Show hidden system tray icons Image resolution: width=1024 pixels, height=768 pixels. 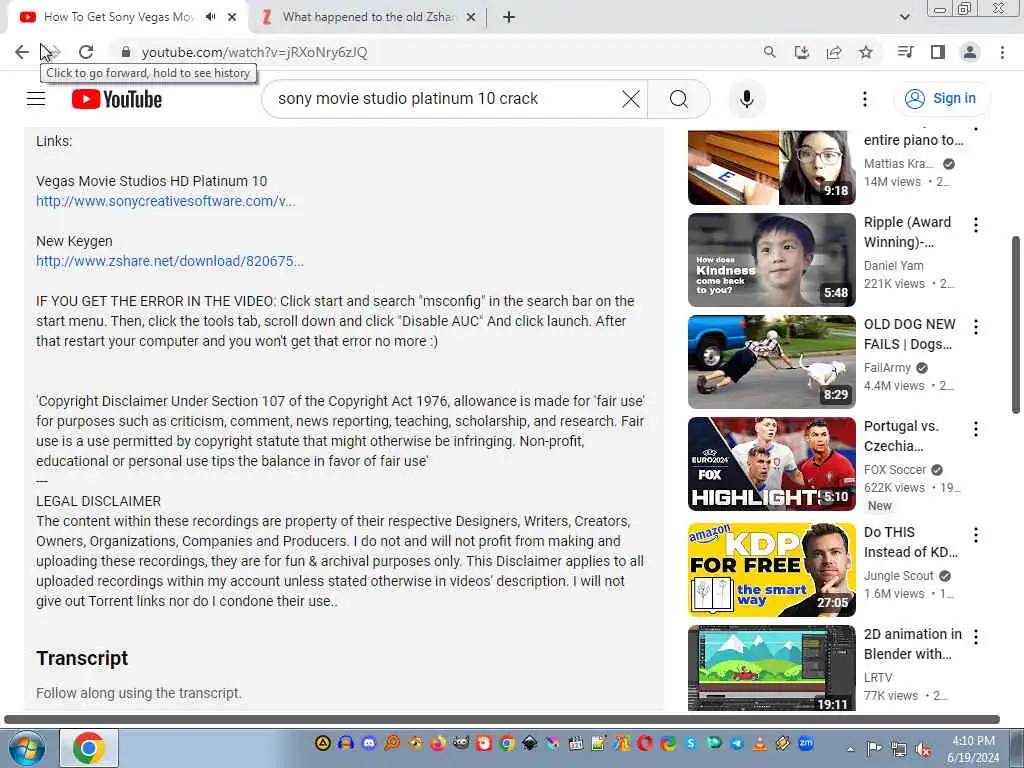tap(850, 749)
